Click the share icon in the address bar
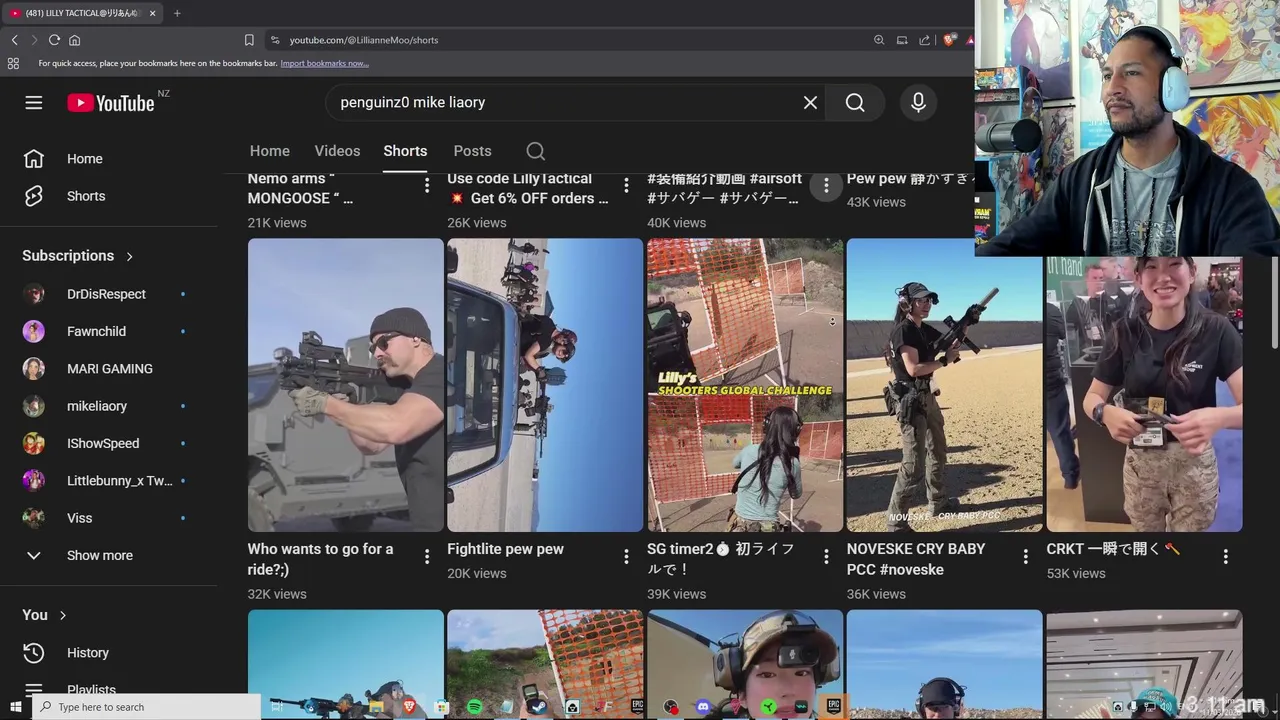This screenshot has width=1280, height=720. click(924, 40)
